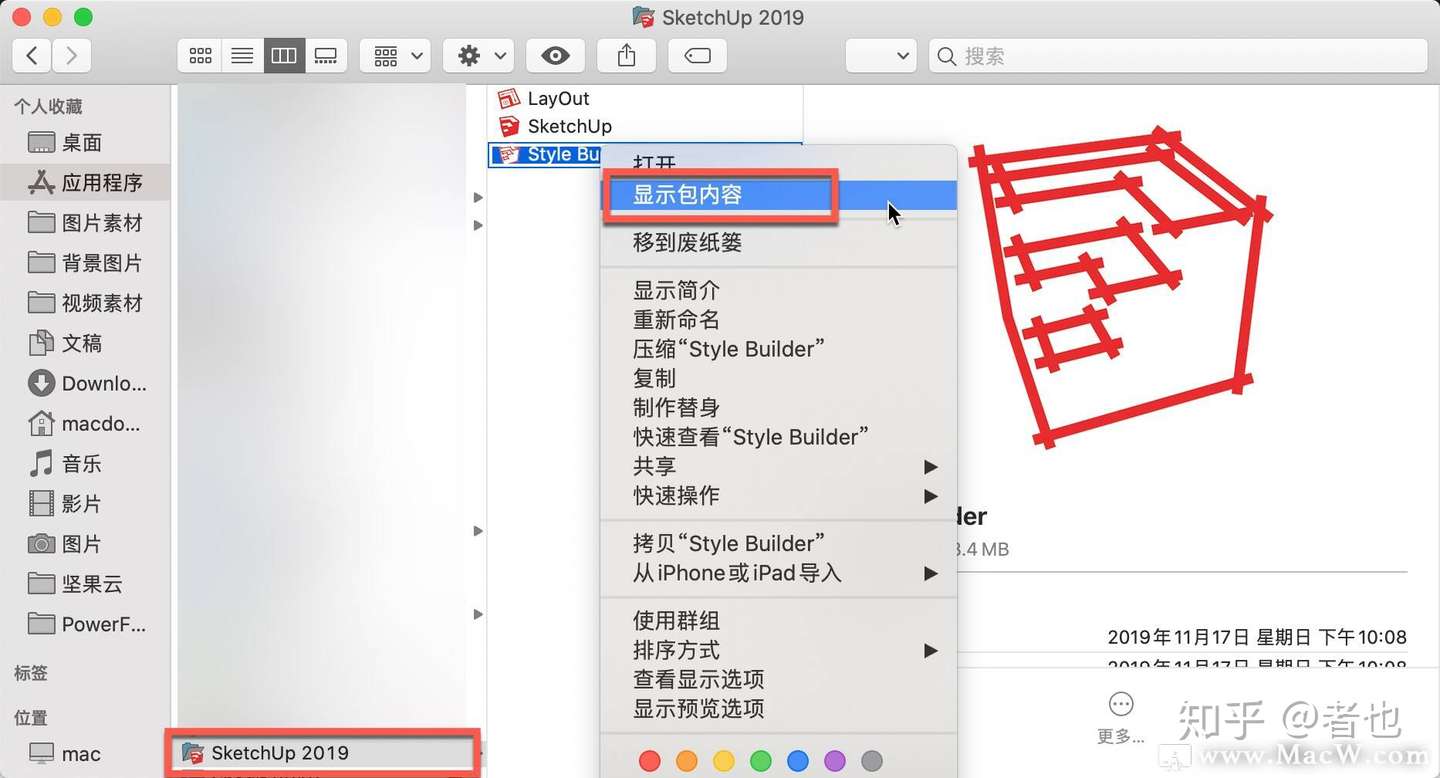Choose 拷贝“Style Builder” menu item
This screenshot has height=778, width=1440.
(x=778, y=544)
